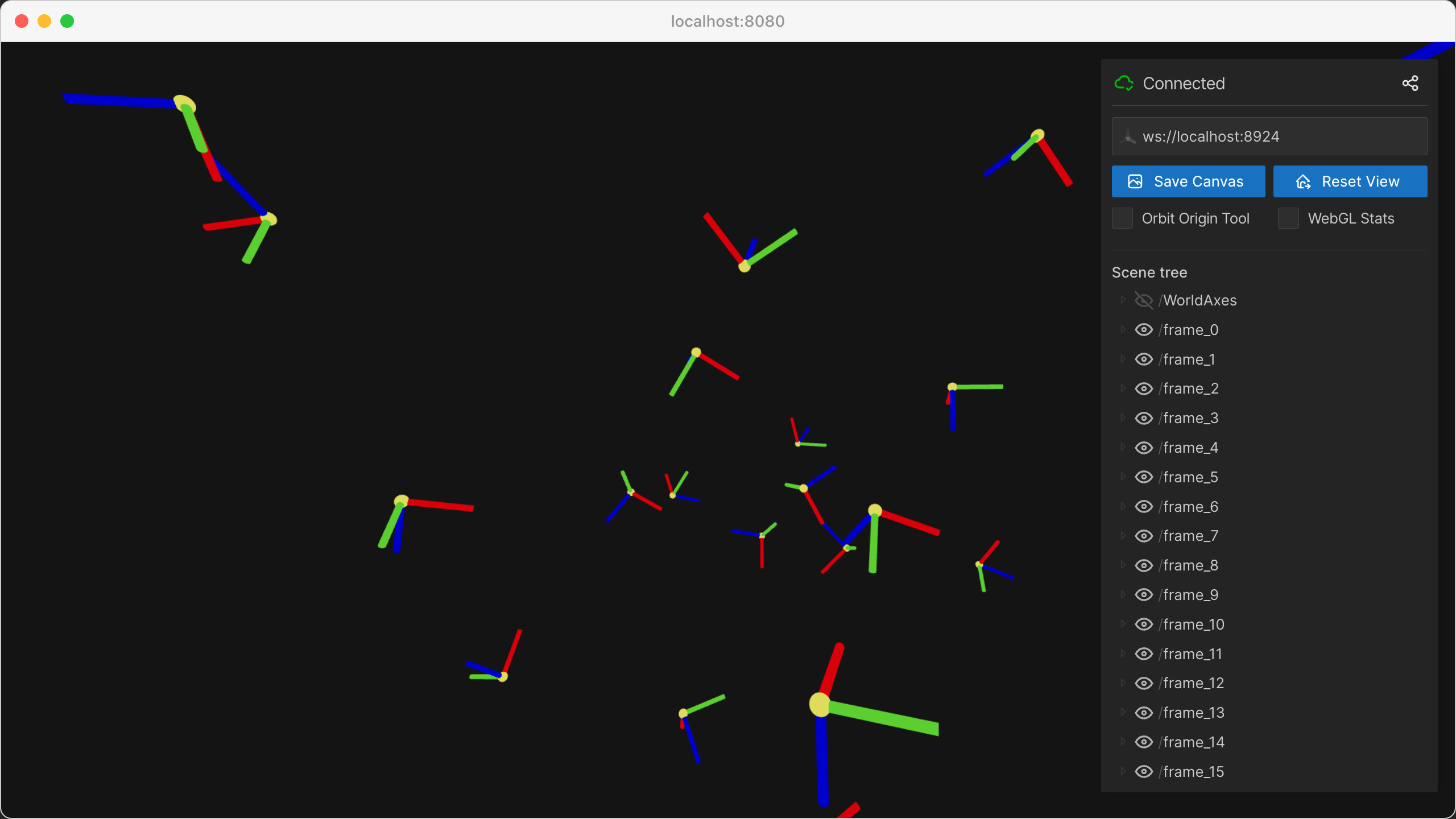
Task: Expand the /frame_3 tree node
Action: point(1123,417)
